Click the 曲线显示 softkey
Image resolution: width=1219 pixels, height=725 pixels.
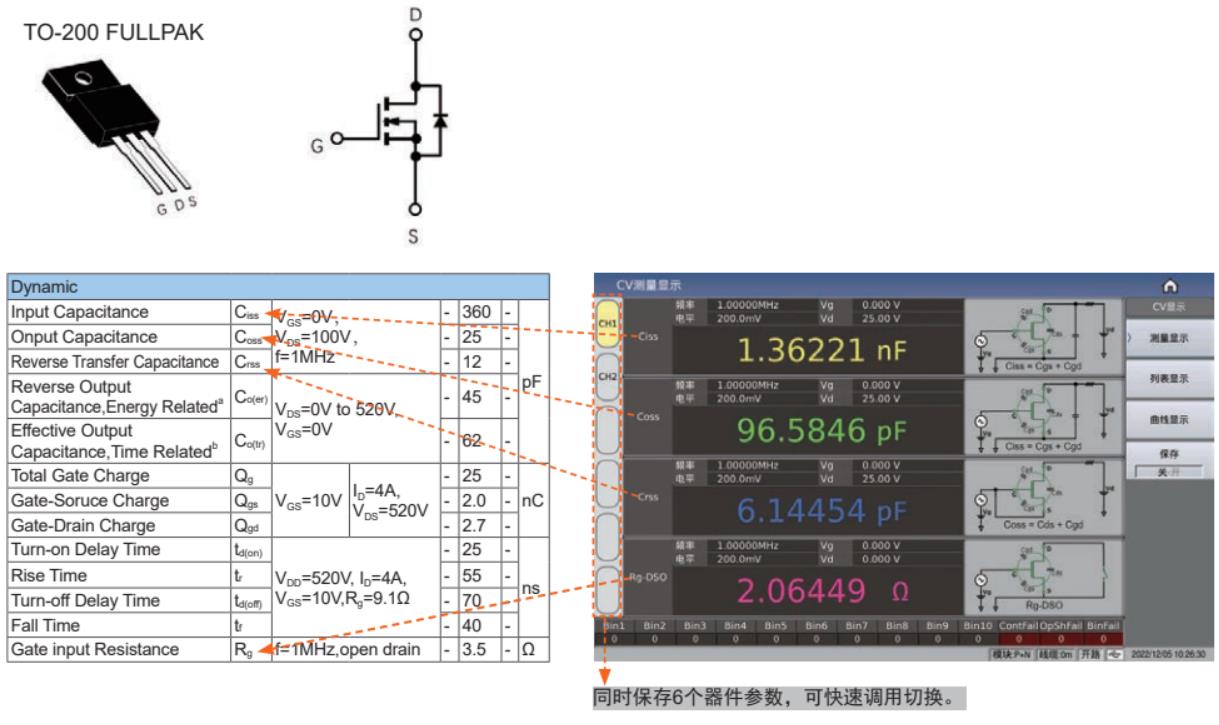[1169, 418]
